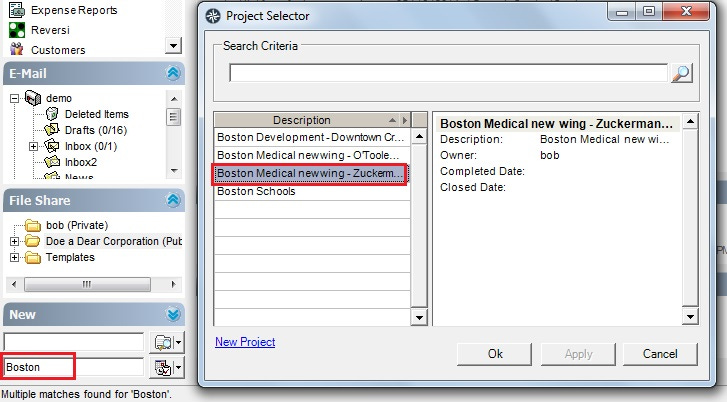Click the empty upper New panel field
This screenshot has width=727, height=402.
[74, 342]
